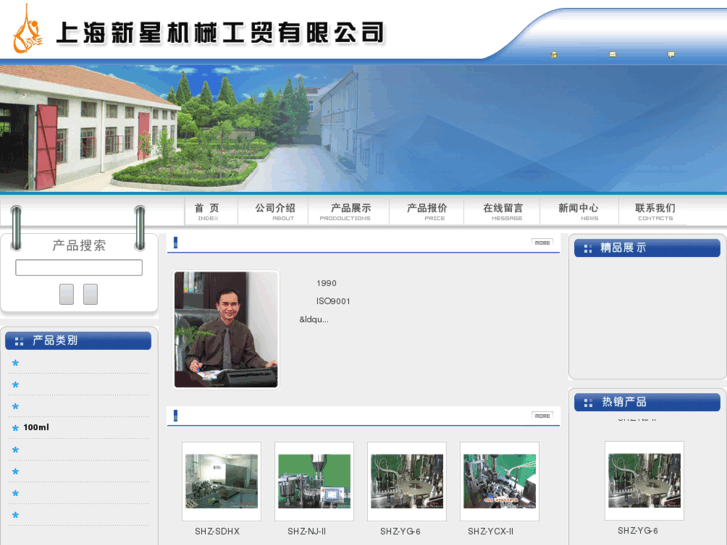This screenshot has height=545, width=727.
Task: Click the 产品类别 panel header
Action: (78, 340)
